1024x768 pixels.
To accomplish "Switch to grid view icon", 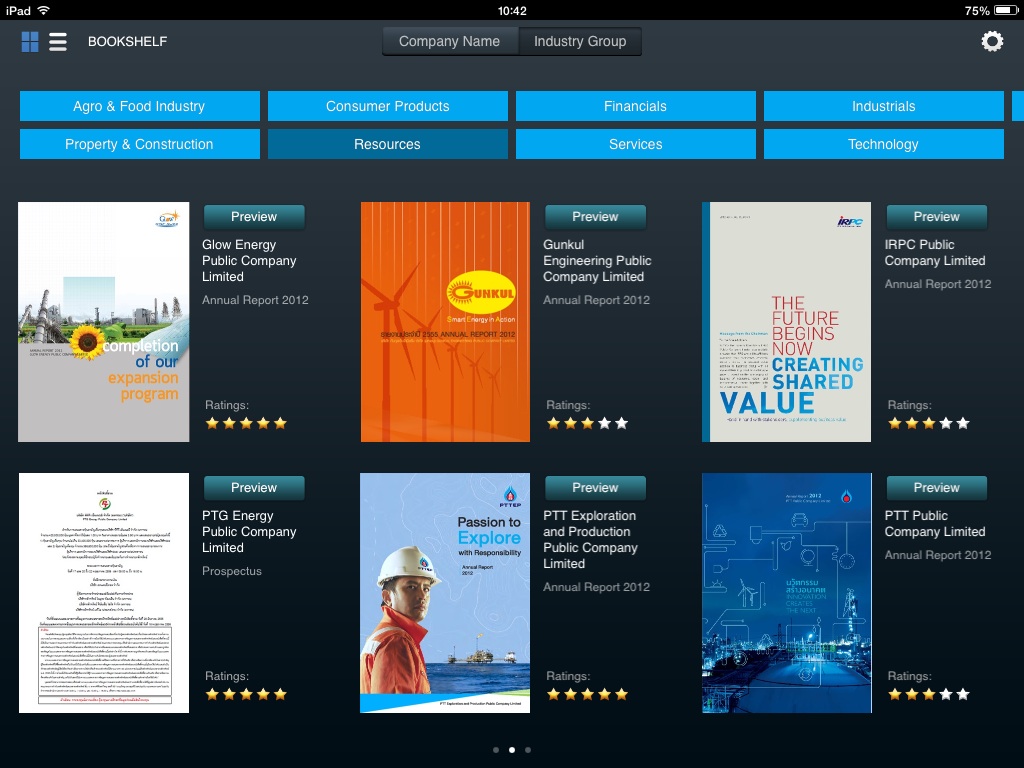I will pos(30,42).
